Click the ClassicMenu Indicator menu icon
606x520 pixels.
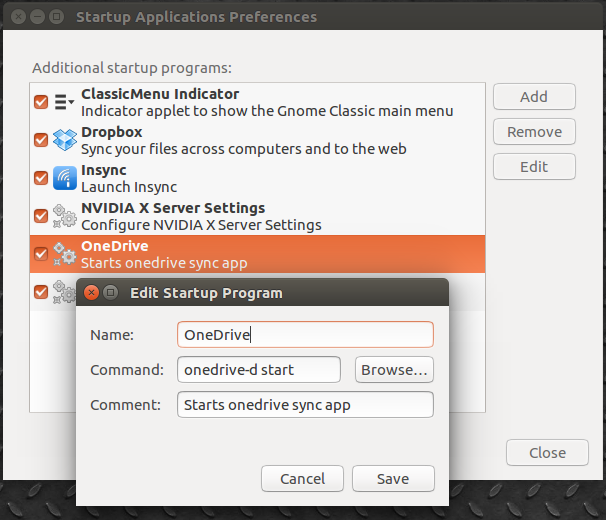(64, 102)
